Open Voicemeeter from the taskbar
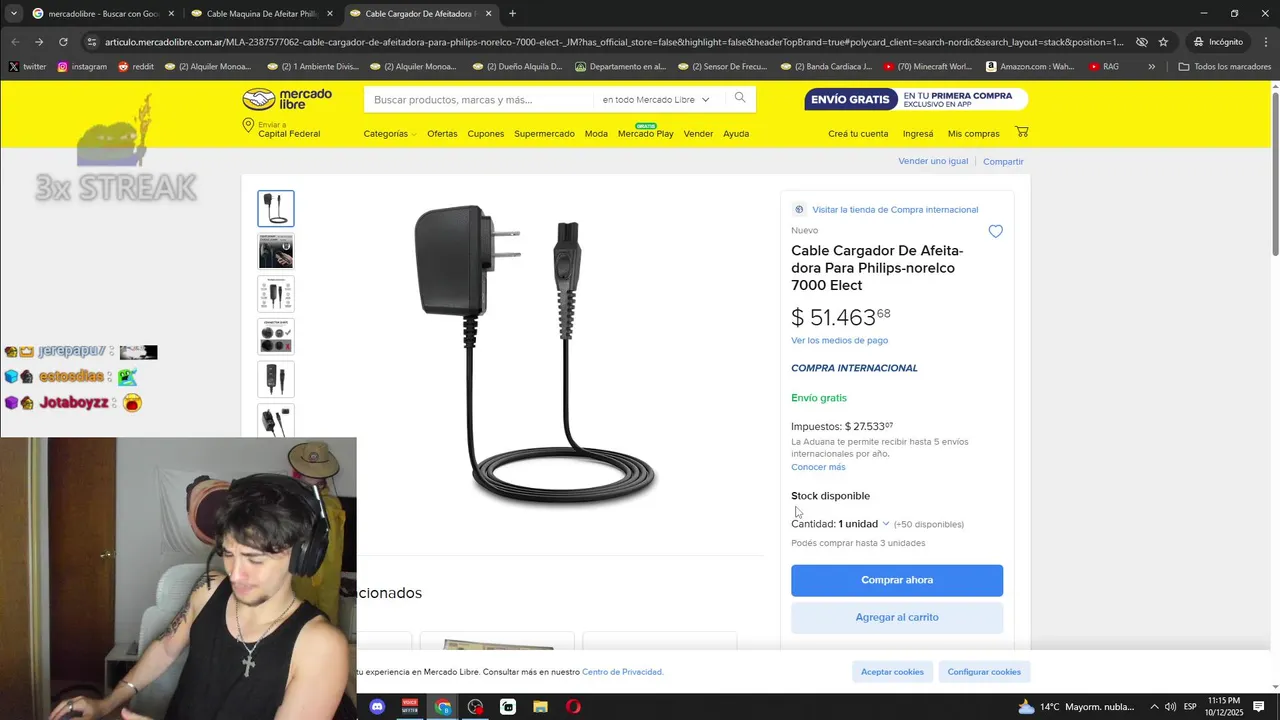This screenshot has width=1280, height=720. tap(410, 707)
